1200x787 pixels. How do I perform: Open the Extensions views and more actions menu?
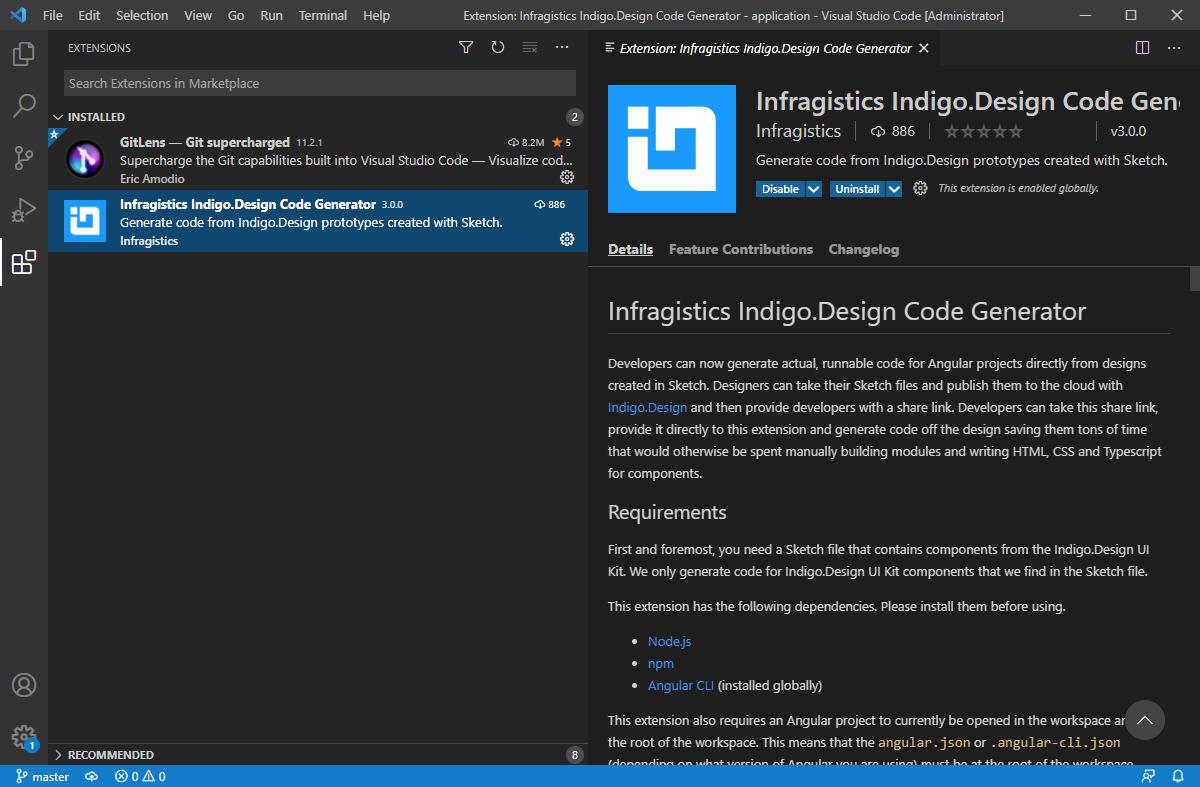[562, 47]
